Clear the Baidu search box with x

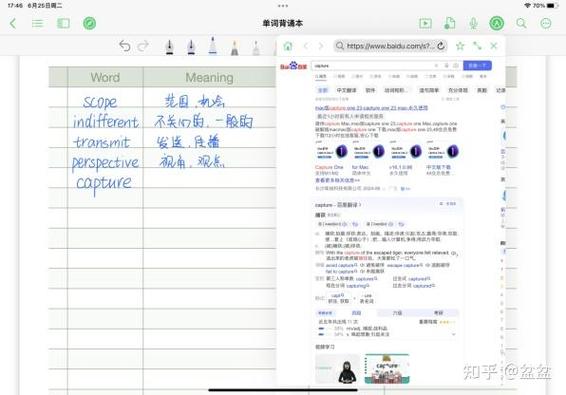[x=436, y=66]
